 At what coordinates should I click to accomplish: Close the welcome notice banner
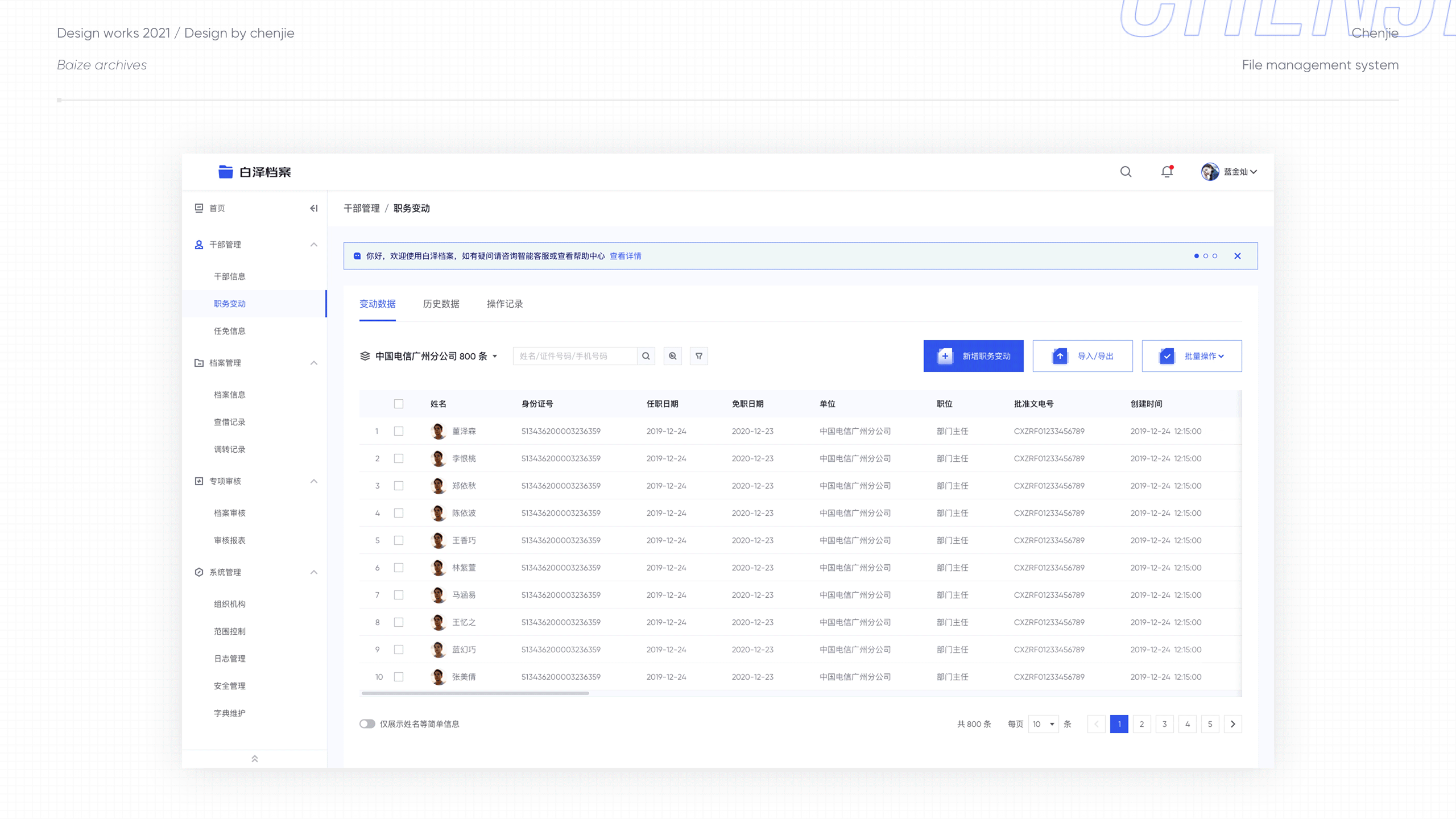click(1238, 256)
